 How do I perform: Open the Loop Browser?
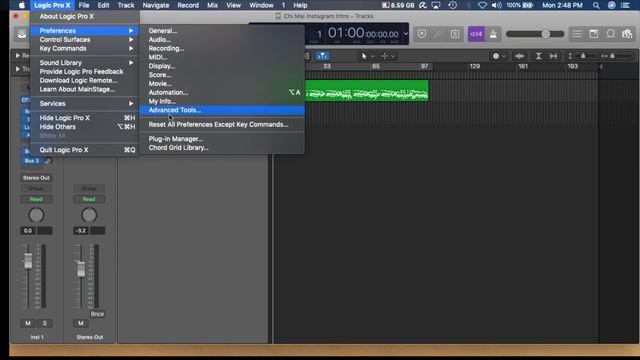pos(611,34)
